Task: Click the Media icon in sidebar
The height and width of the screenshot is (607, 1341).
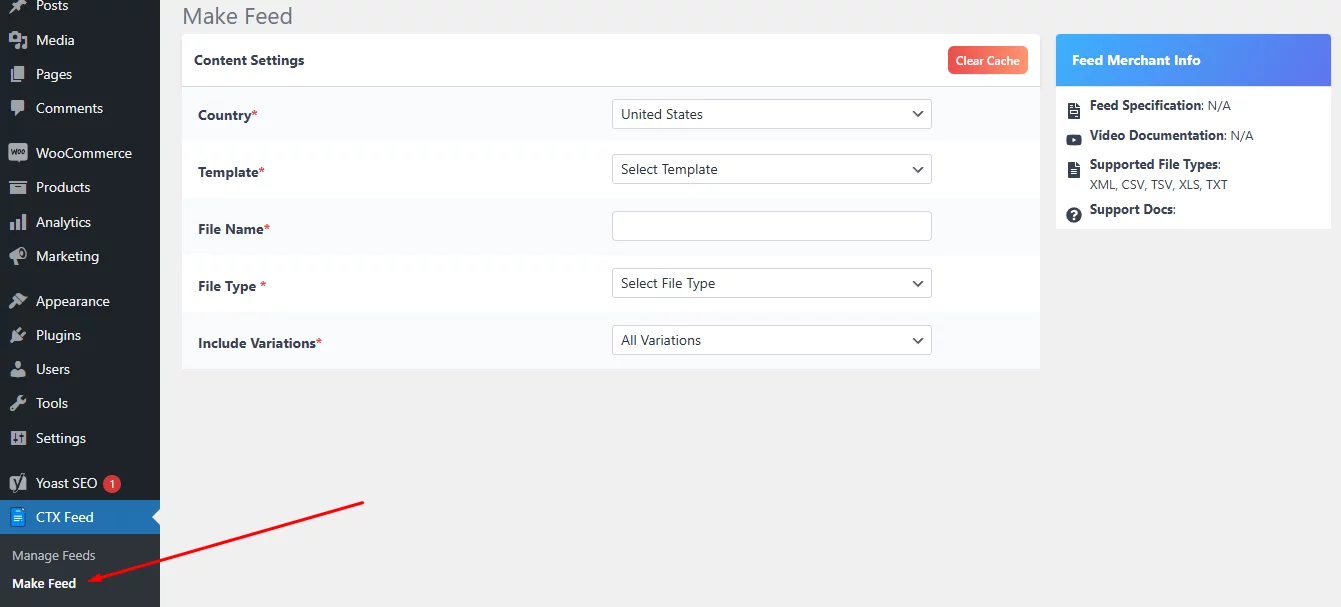Action: [18, 41]
